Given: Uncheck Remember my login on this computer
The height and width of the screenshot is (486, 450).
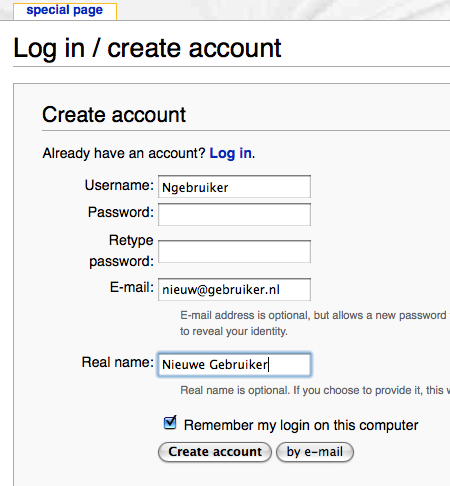Looking at the screenshot, I should click(170, 423).
